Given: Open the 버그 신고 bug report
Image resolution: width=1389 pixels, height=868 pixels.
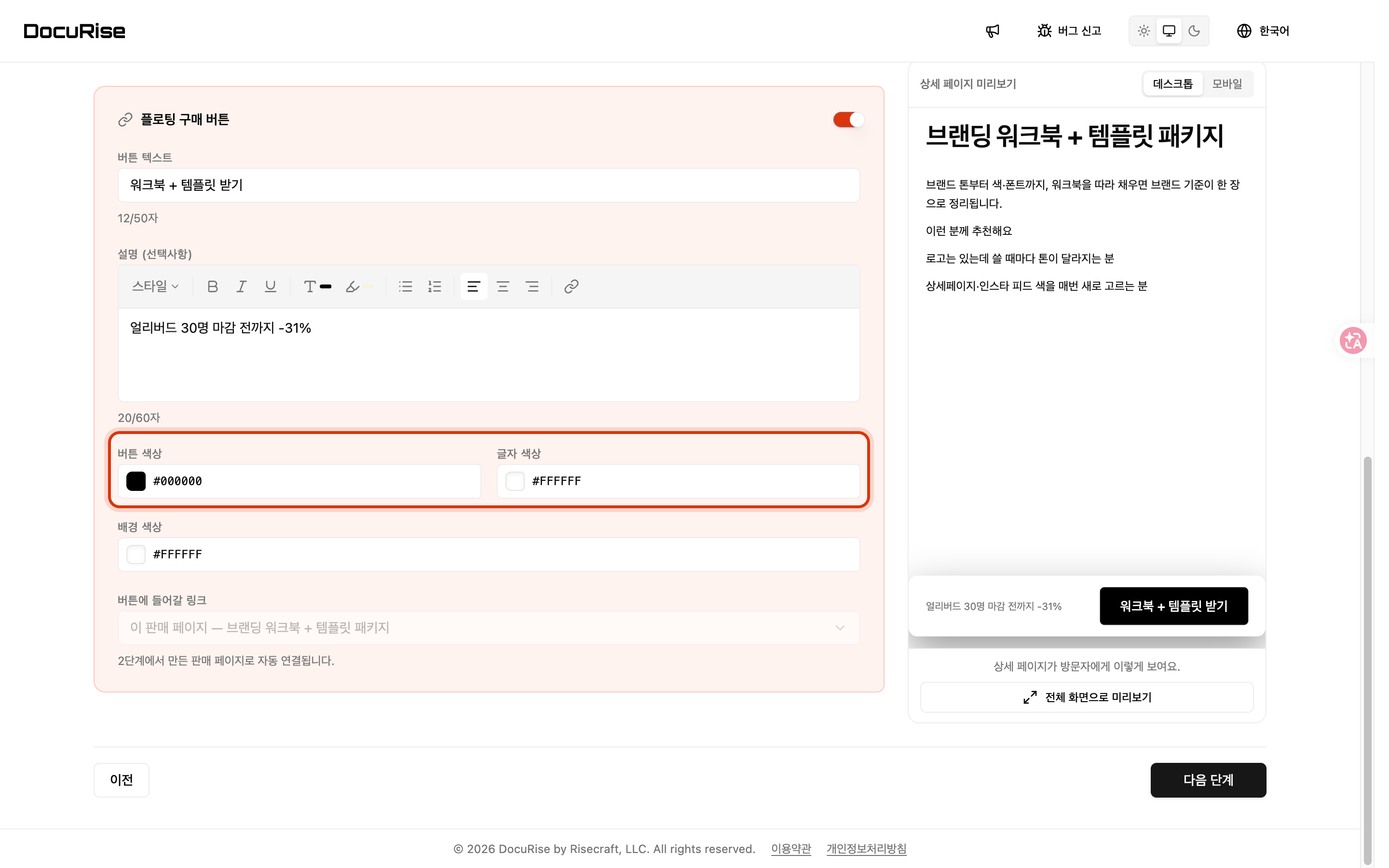Looking at the screenshot, I should click(1069, 31).
